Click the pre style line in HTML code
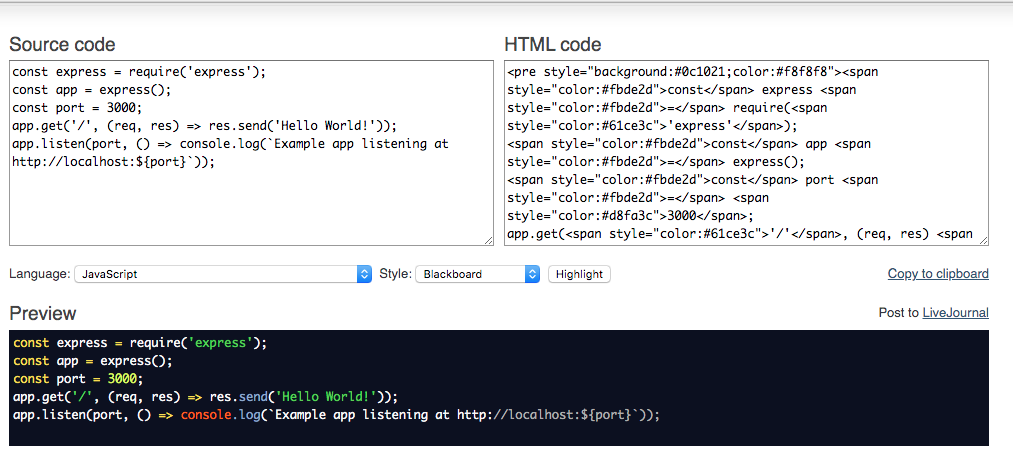The image size is (1013, 475). (693, 72)
